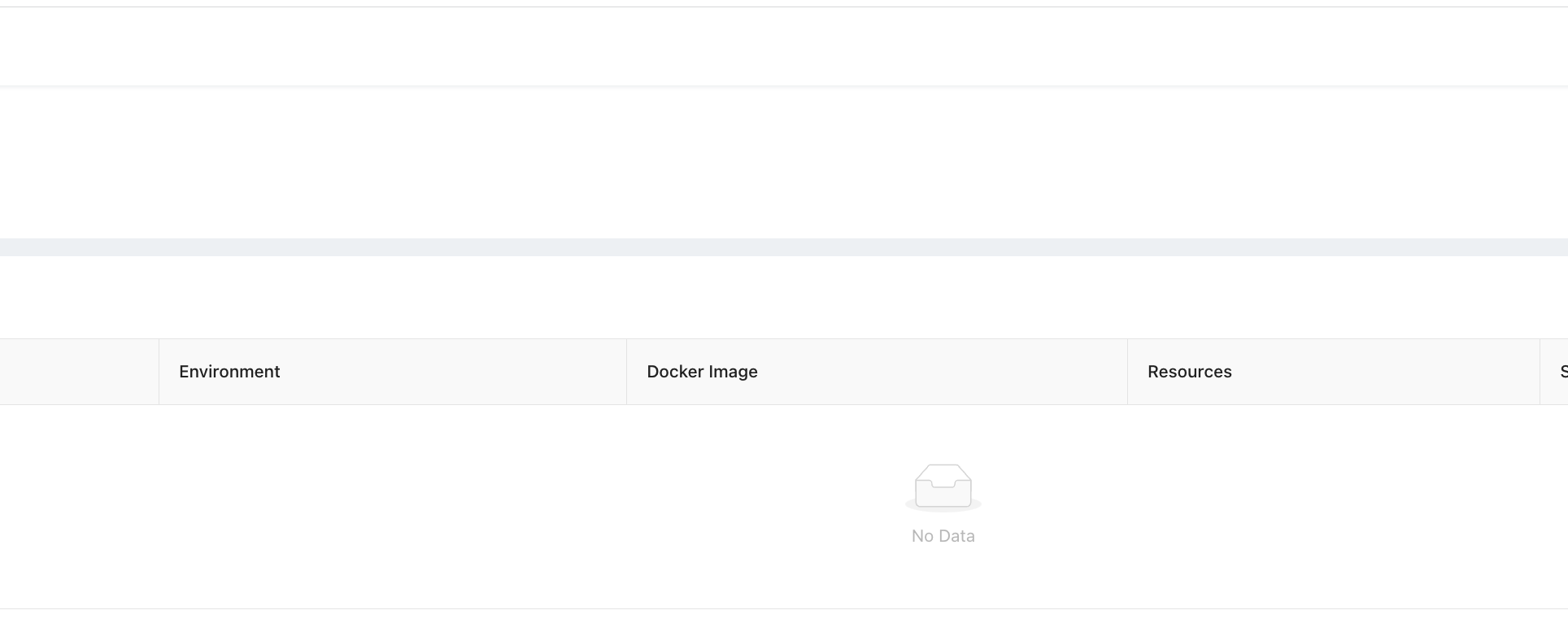Viewport: 1568px width, 619px height.
Task: Click the divider between Docker Image and Resources
Action: [x=1127, y=372]
